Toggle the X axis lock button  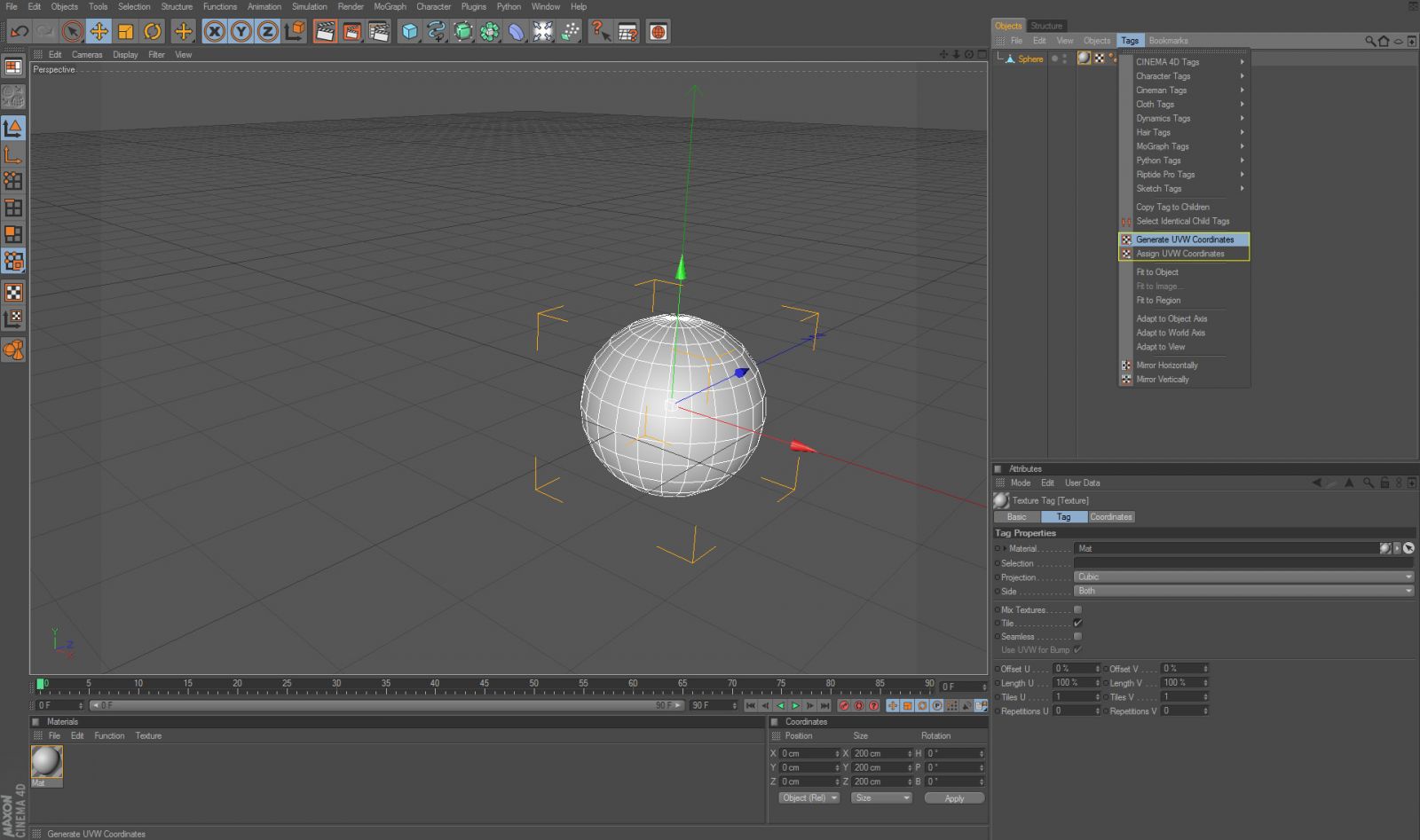click(x=215, y=32)
